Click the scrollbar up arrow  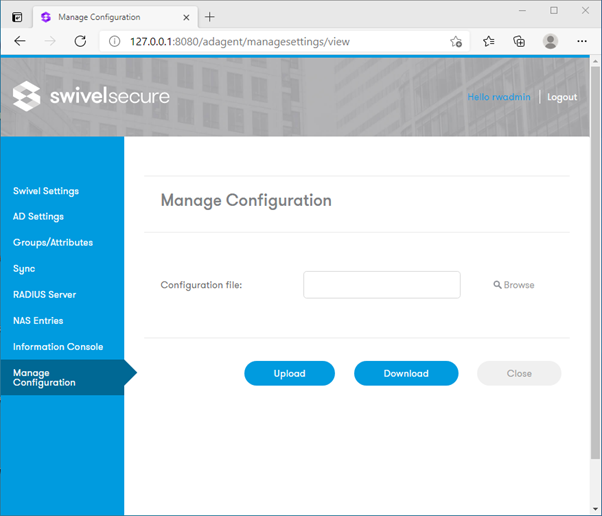click(x=595, y=61)
